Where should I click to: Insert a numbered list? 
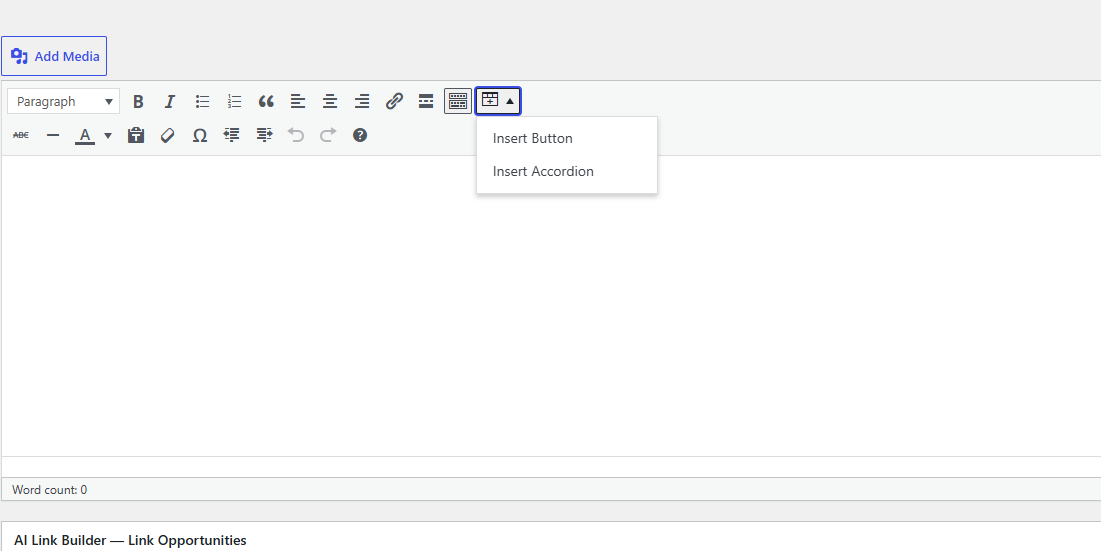click(x=235, y=101)
